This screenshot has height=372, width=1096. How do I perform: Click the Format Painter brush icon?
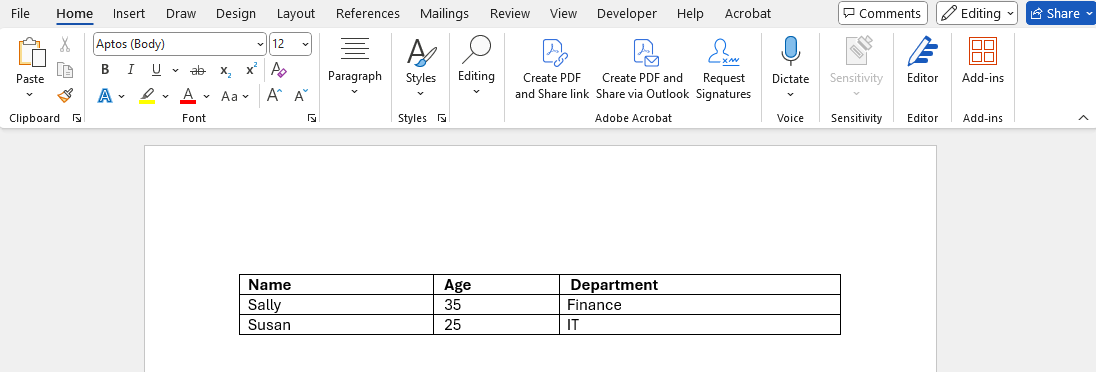pyautogui.click(x=65, y=95)
